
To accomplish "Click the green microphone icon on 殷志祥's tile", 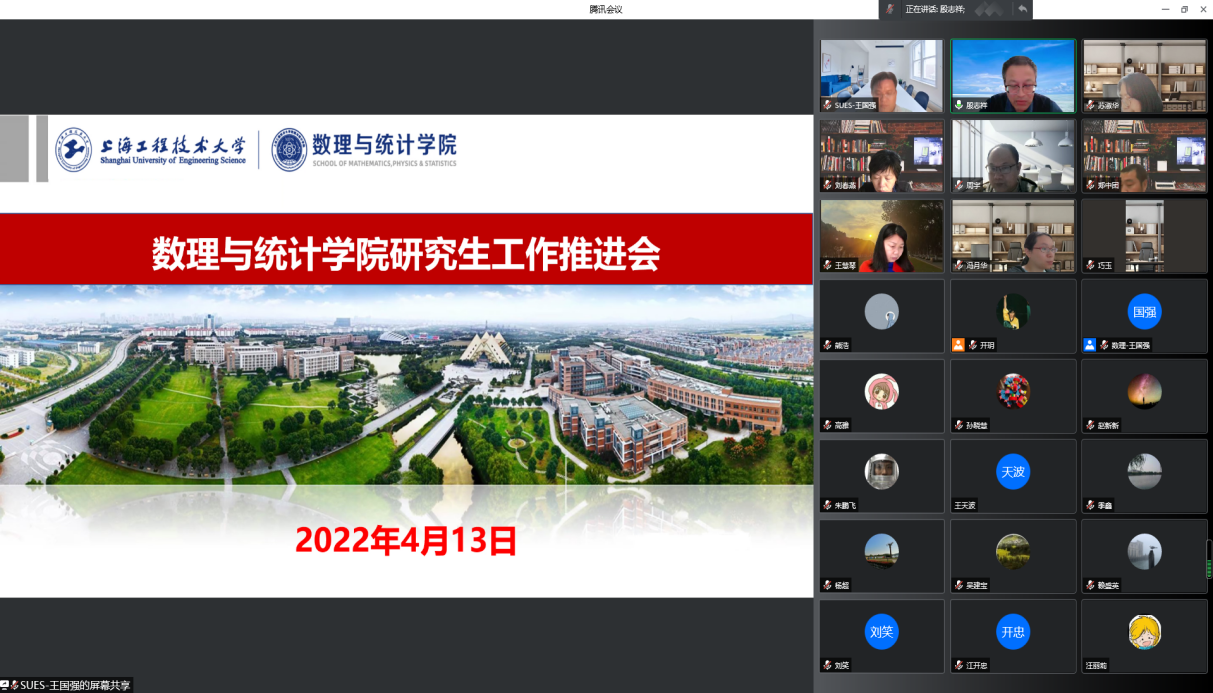I will pos(958,105).
